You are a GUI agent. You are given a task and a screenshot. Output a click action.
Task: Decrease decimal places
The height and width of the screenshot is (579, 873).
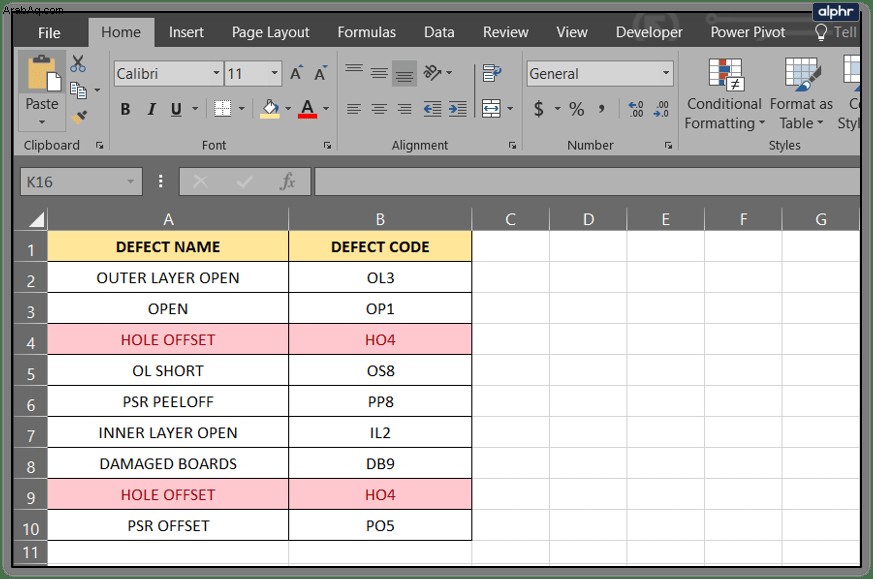661,109
